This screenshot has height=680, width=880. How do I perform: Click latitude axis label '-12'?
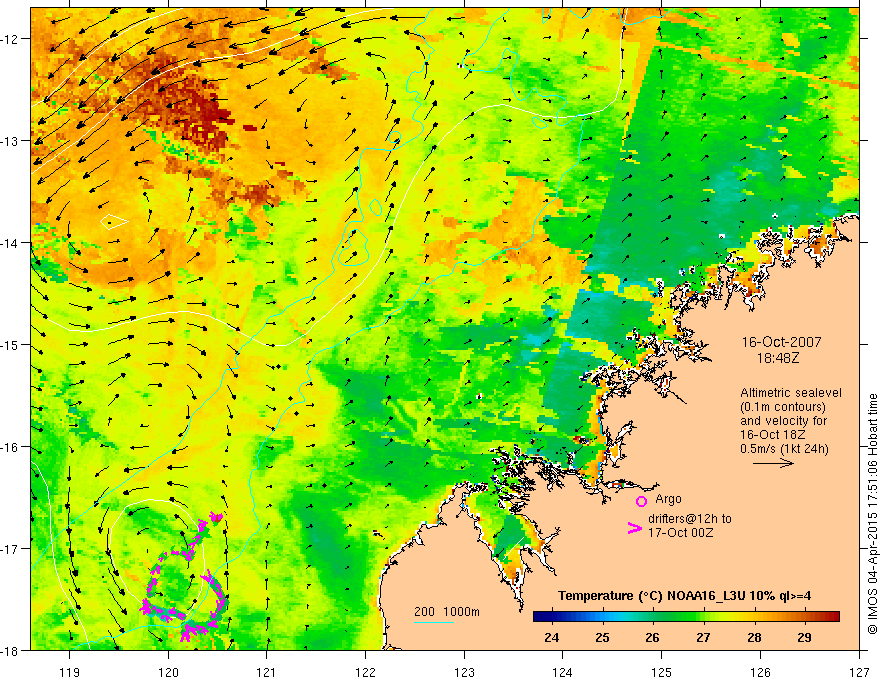pyautogui.click(x=10, y=39)
